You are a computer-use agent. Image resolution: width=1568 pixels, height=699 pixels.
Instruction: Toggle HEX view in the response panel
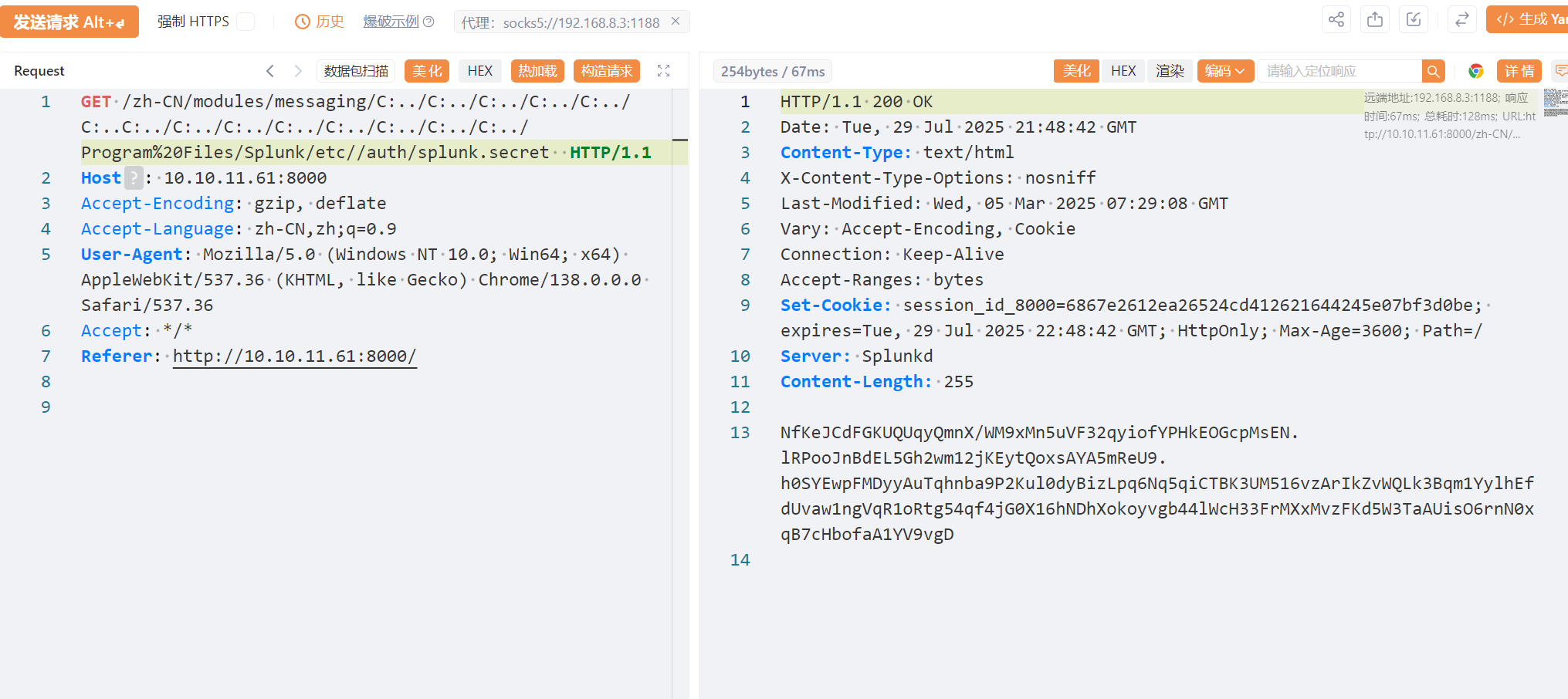(x=1123, y=71)
